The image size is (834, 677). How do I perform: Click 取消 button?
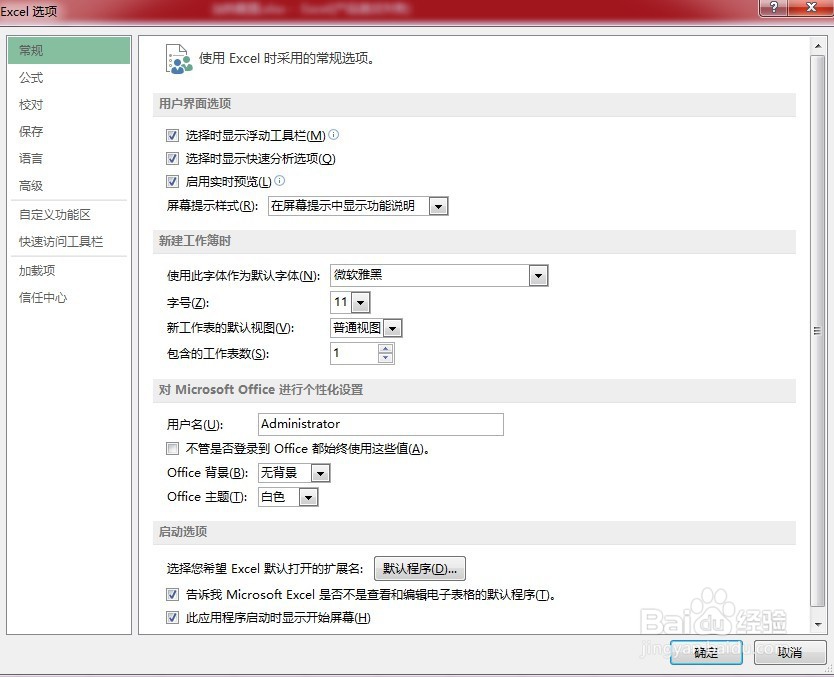790,653
